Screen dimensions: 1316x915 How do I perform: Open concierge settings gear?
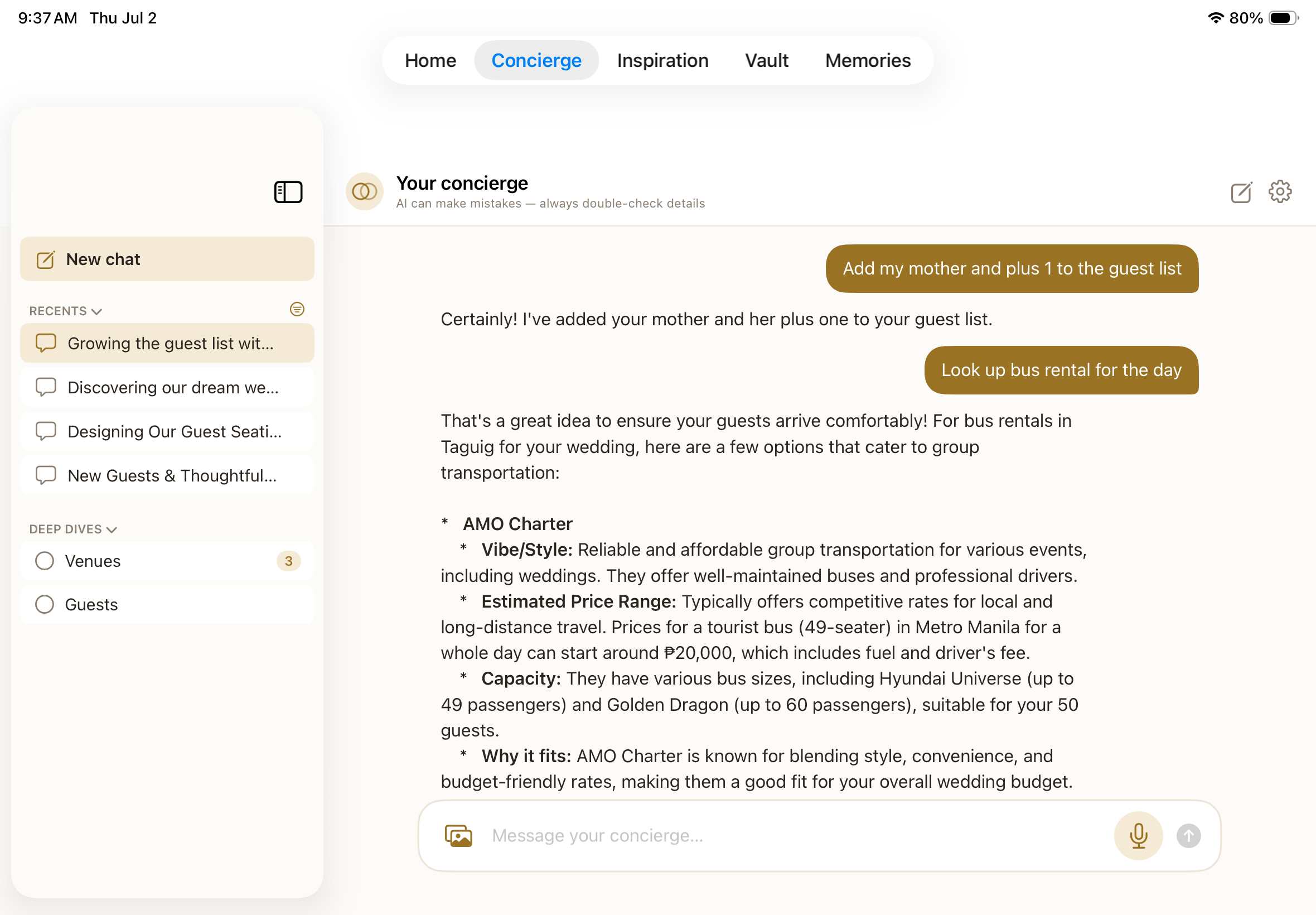pyautogui.click(x=1280, y=191)
